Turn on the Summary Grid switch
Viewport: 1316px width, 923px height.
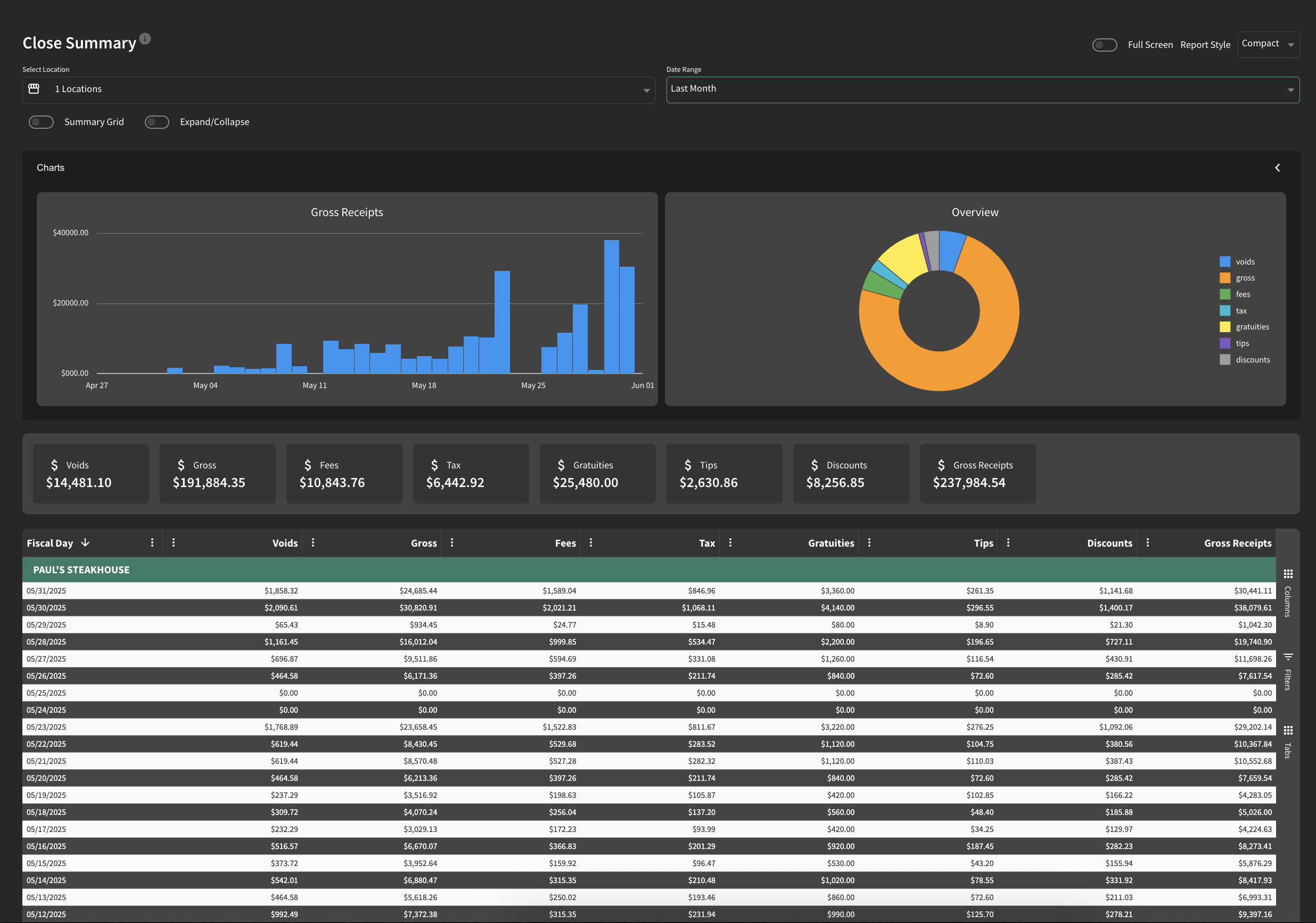[42, 122]
